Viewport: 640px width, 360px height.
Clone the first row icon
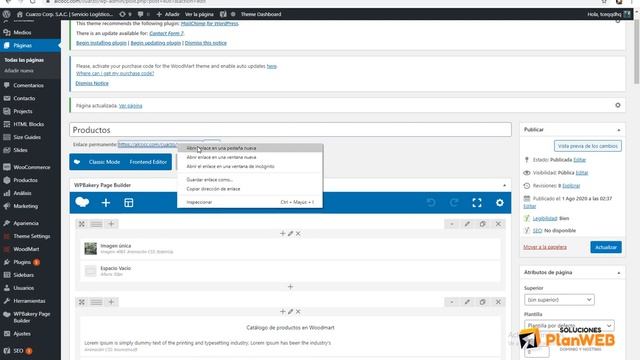(482, 224)
